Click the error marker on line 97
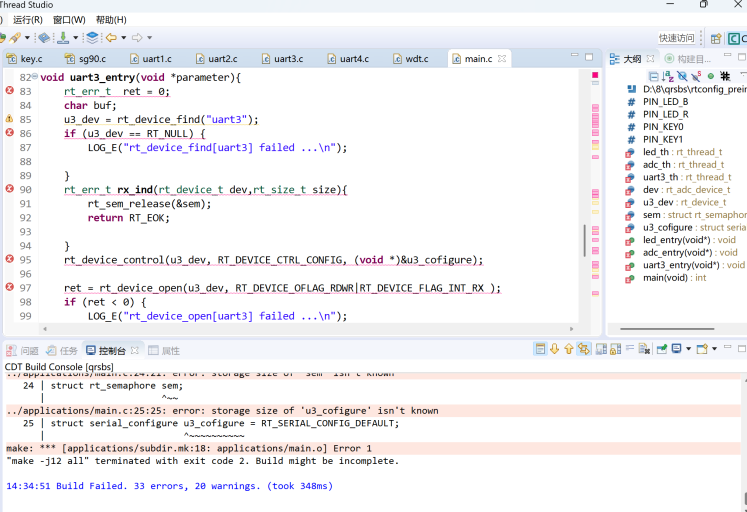 [10, 287]
